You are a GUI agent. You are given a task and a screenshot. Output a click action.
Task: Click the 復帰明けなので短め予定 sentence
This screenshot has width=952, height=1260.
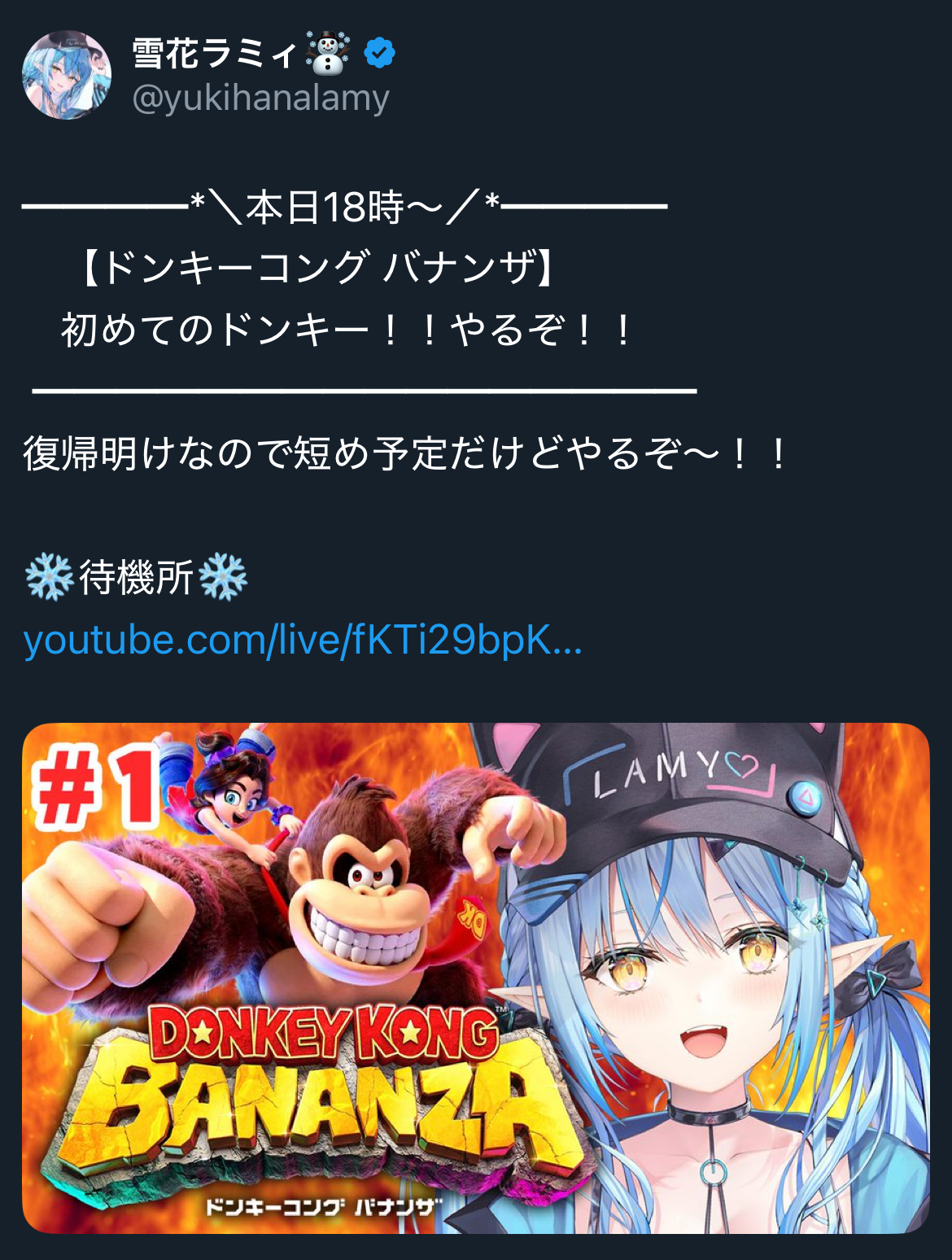pos(406,454)
